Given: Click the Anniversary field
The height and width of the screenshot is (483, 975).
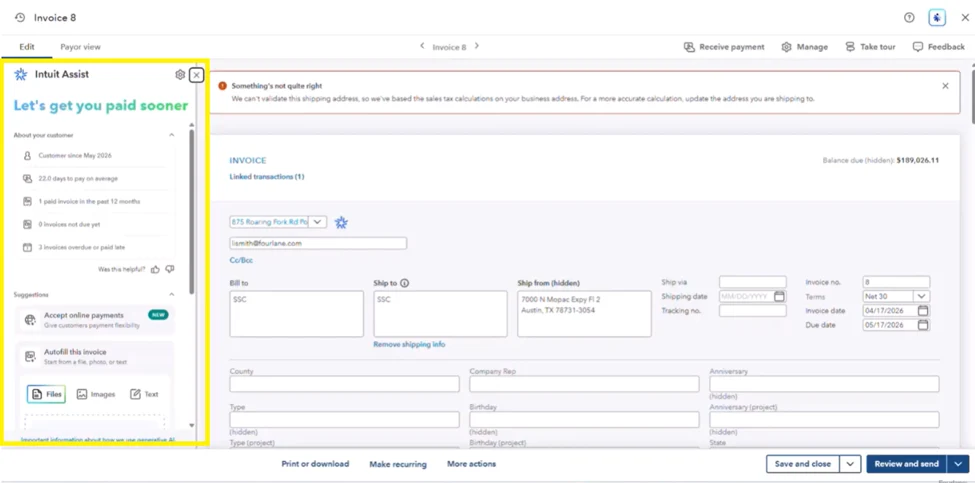Looking at the screenshot, I should [x=825, y=384].
